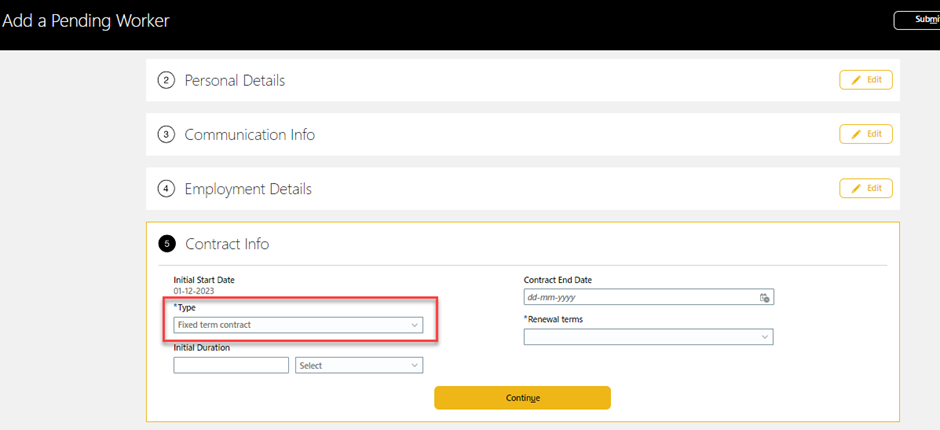940x430 pixels.
Task: Click step 4 circle for Employment Details
Action: pyautogui.click(x=165, y=189)
